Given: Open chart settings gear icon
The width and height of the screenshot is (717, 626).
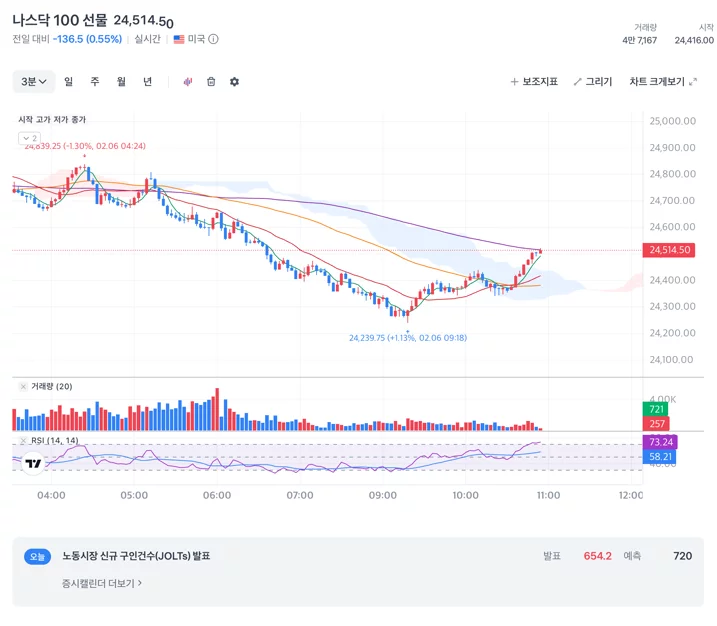Looking at the screenshot, I should [x=234, y=82].
